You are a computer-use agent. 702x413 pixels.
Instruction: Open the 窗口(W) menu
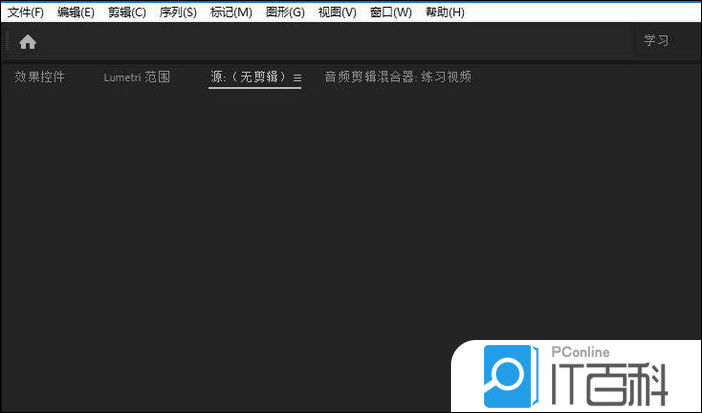pyautogui.click(x=391, y=12)
